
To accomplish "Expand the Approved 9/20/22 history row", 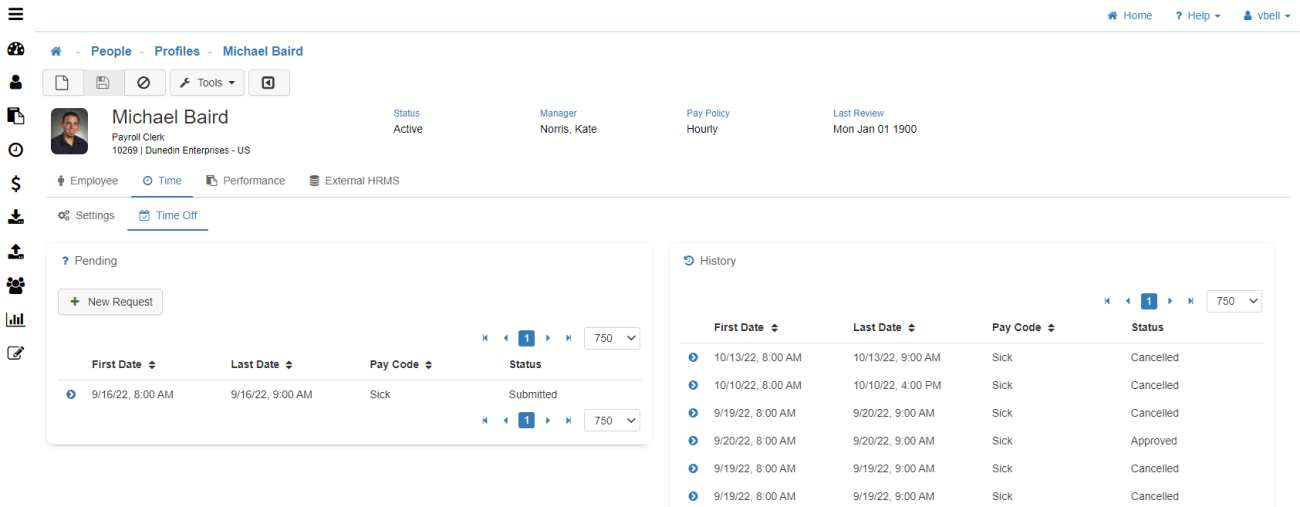I will coord(693,441).
